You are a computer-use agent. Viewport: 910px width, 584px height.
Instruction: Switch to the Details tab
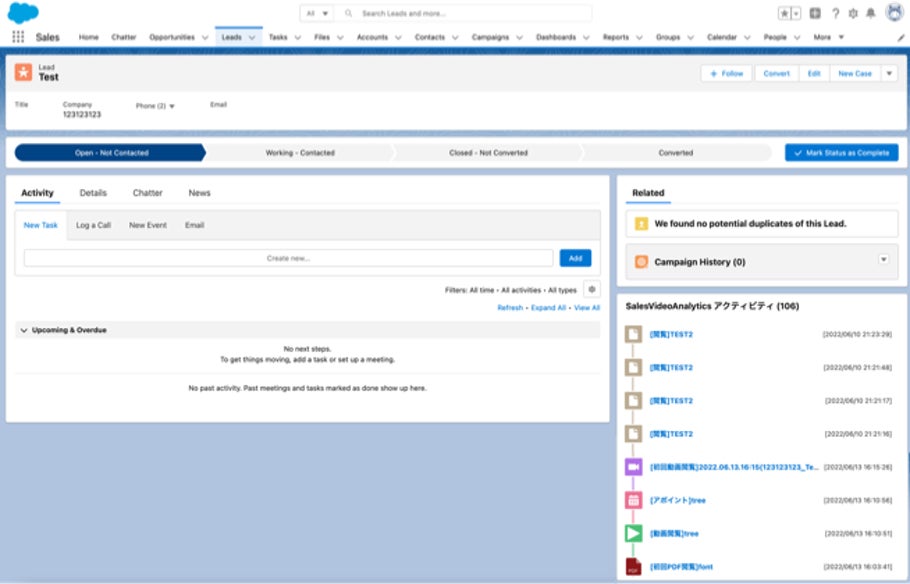[x=93, y=193]
